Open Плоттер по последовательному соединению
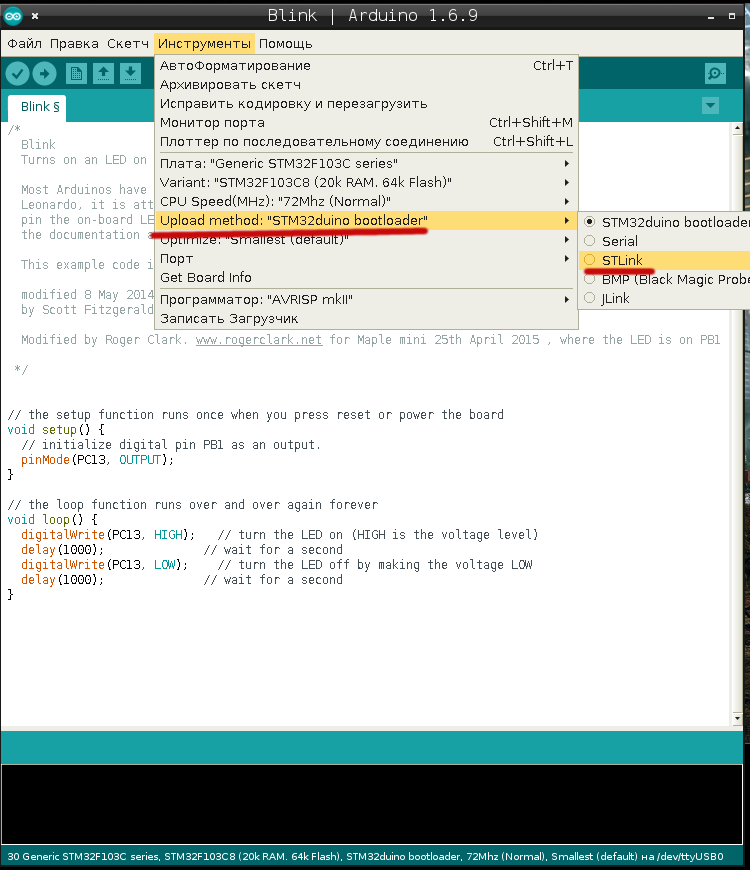The image size is (750, 870). click(366, 141)
